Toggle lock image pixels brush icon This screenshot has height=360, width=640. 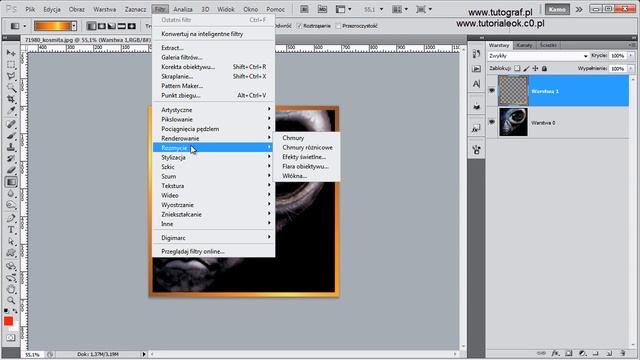coord(526,69)
